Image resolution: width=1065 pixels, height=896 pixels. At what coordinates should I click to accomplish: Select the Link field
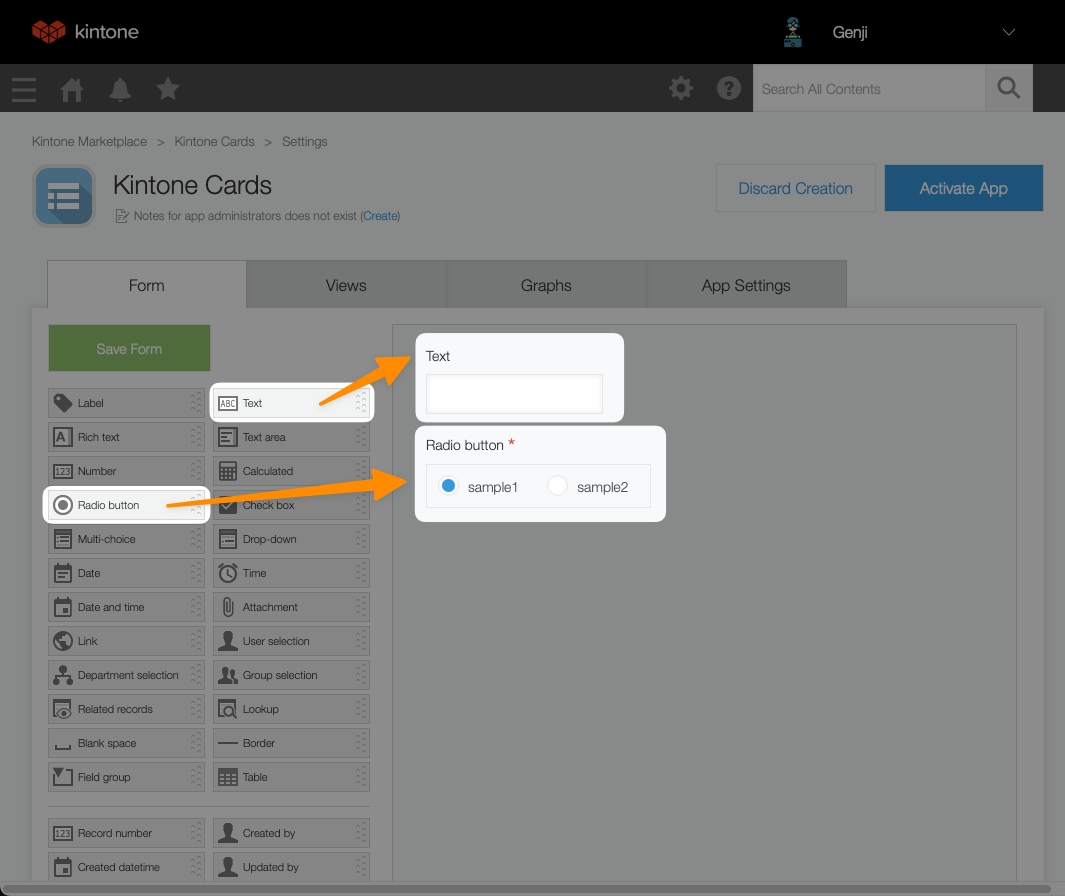click(x=126, y=641)
